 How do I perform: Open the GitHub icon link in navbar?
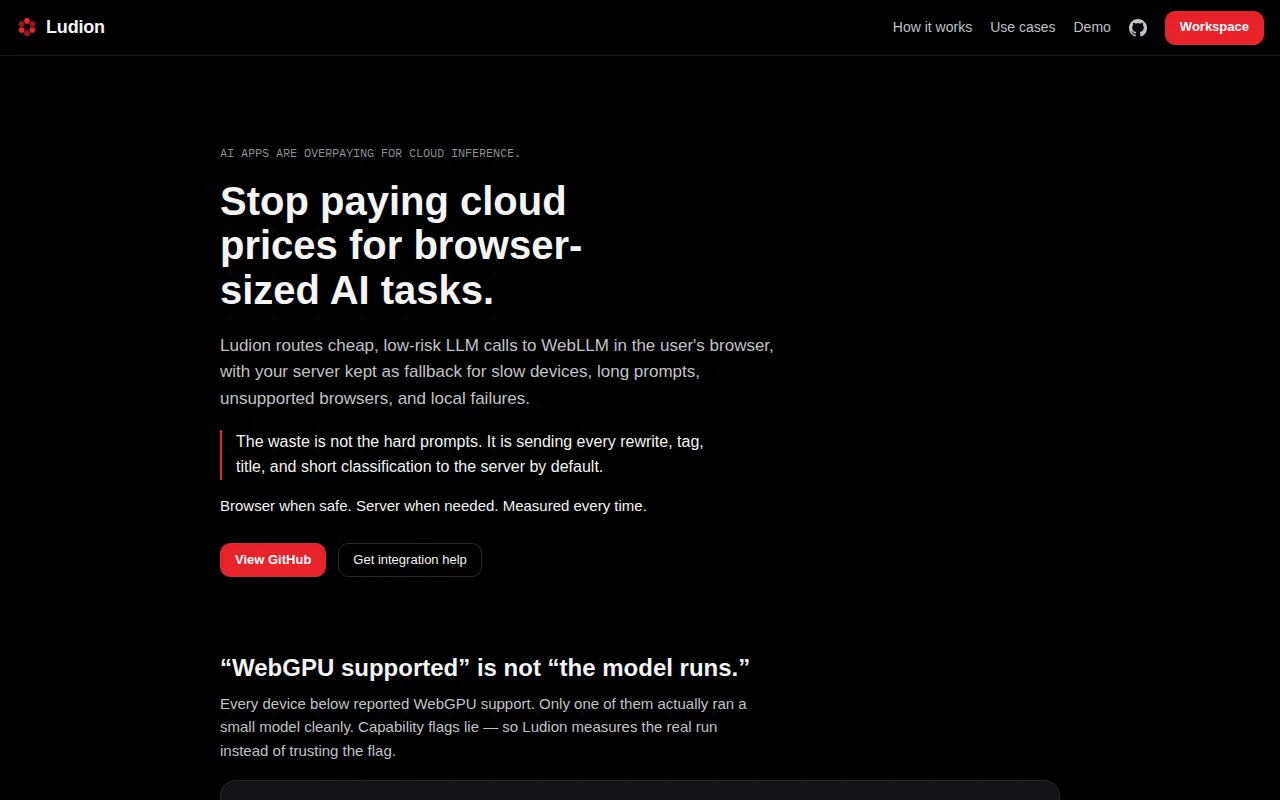click(x=1138, y=28)
